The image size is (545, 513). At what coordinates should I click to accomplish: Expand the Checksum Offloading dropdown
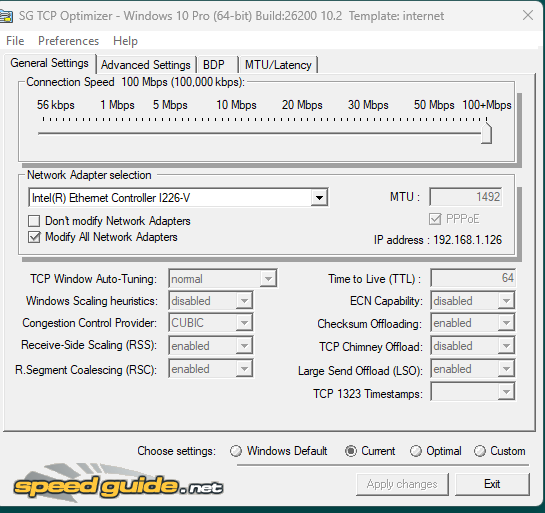(506, 323)
